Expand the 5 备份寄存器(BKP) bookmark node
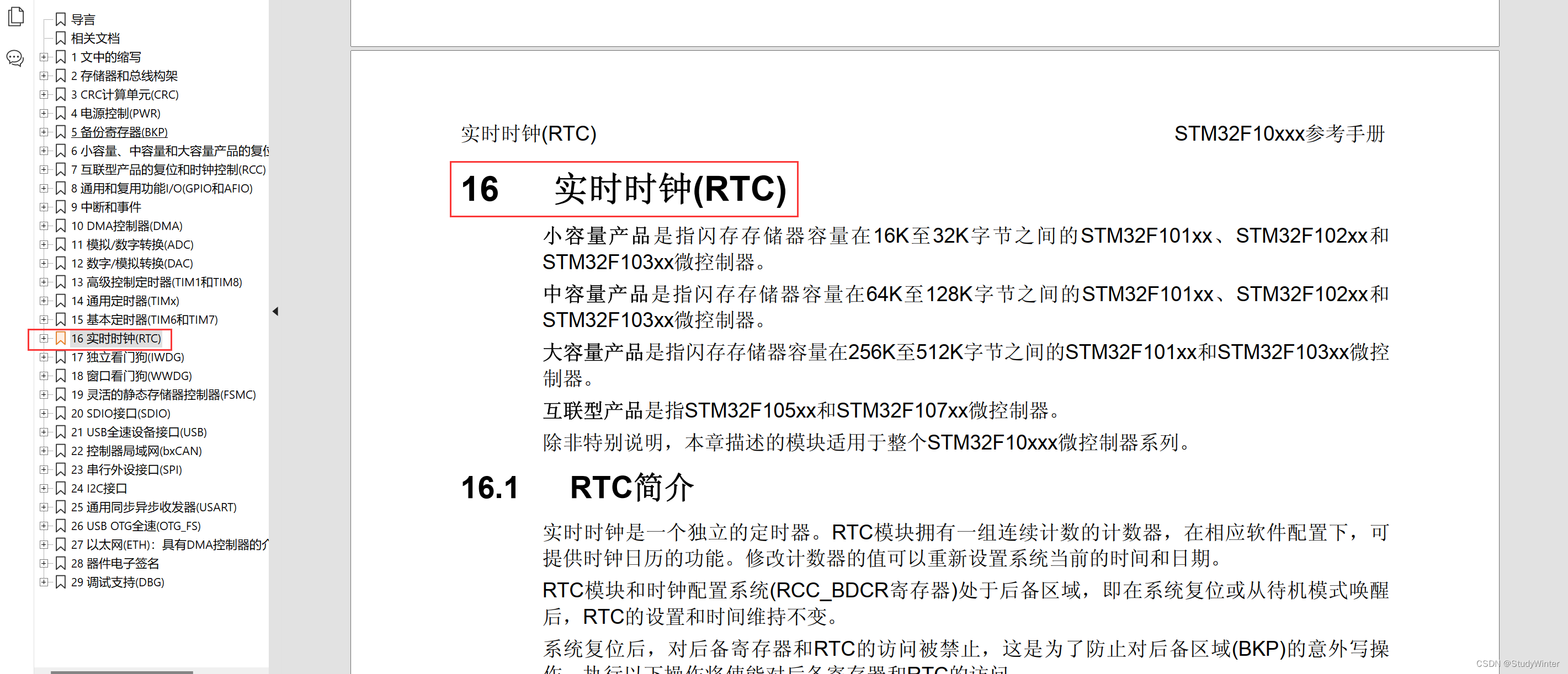1568x674 pixels. (x=44, y=132)
